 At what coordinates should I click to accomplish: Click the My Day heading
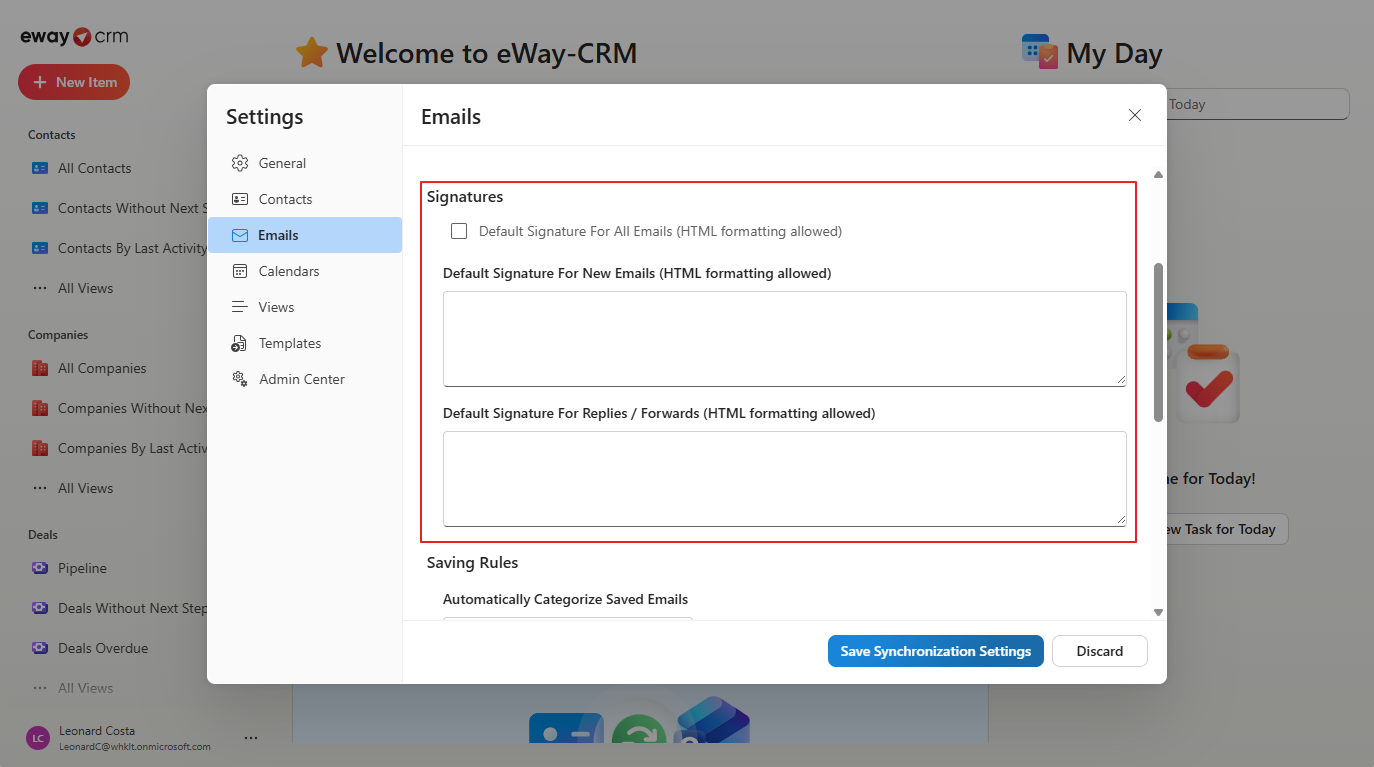(x=1115, y=53)
